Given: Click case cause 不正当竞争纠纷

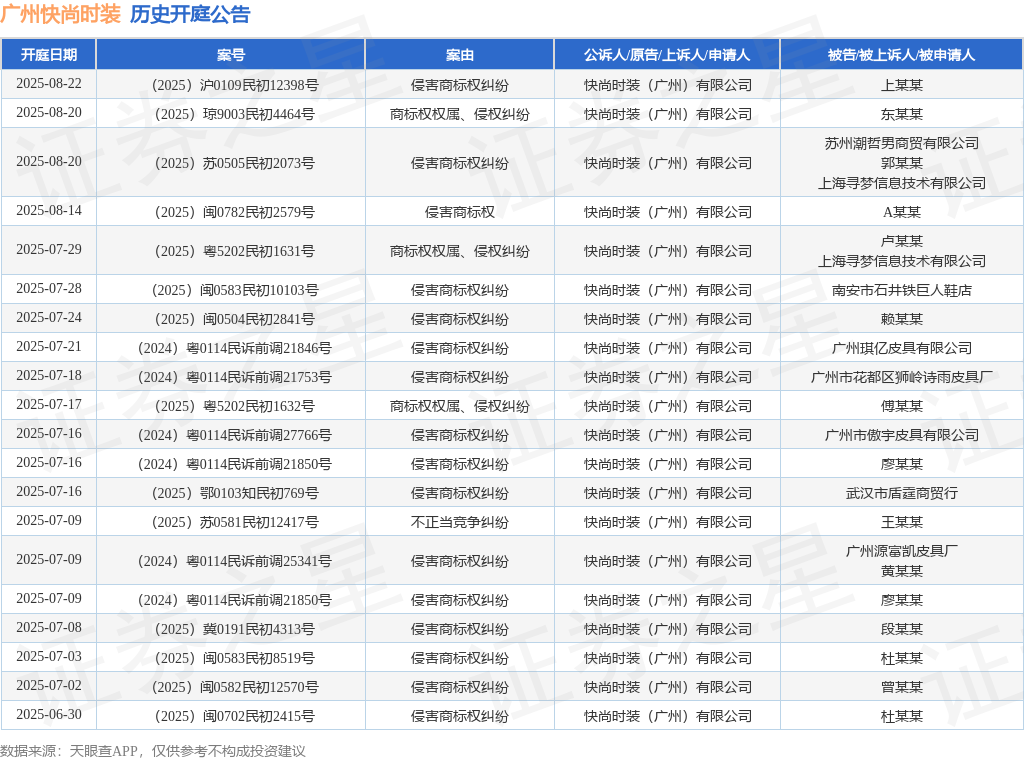Looking at the screenshot, I should tap(460, 522).
